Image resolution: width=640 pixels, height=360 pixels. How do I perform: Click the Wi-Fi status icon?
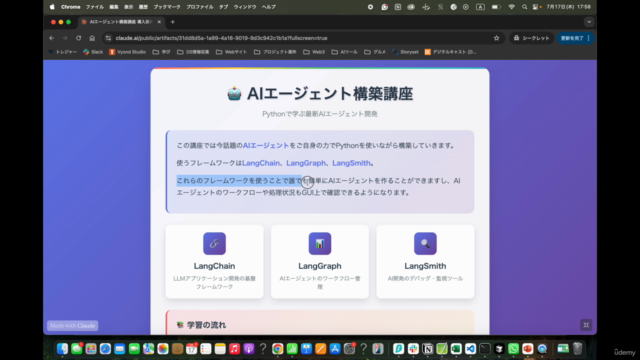pyautogui.click(x=511, y=7)
